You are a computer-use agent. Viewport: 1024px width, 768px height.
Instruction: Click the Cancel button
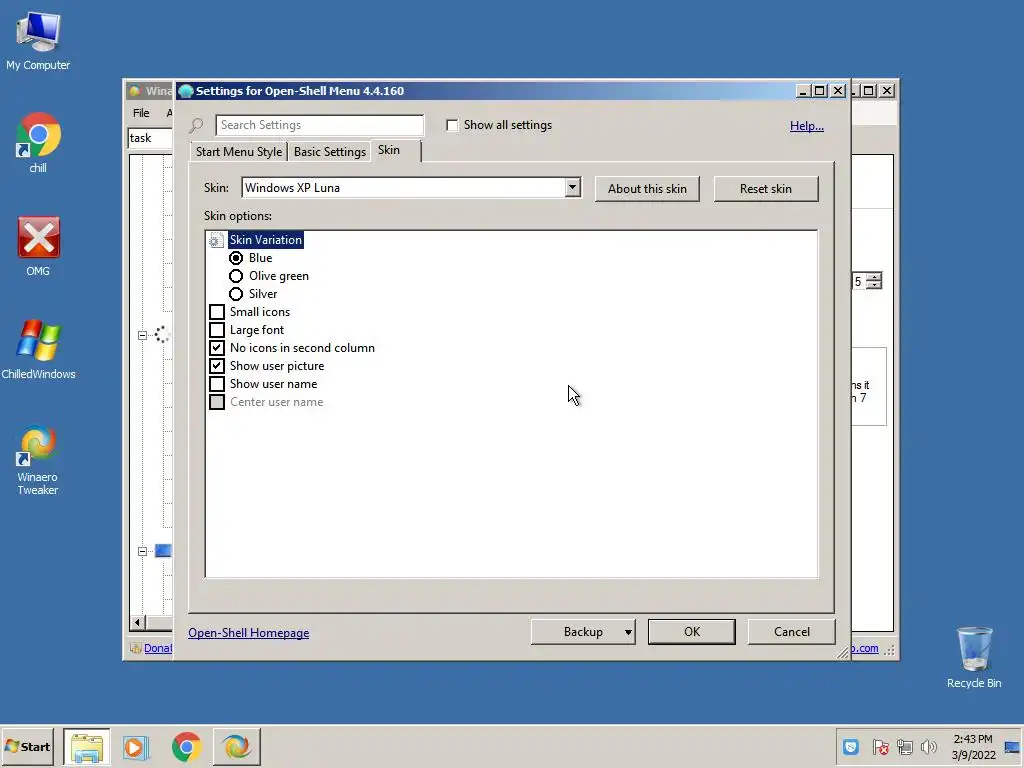792,632
